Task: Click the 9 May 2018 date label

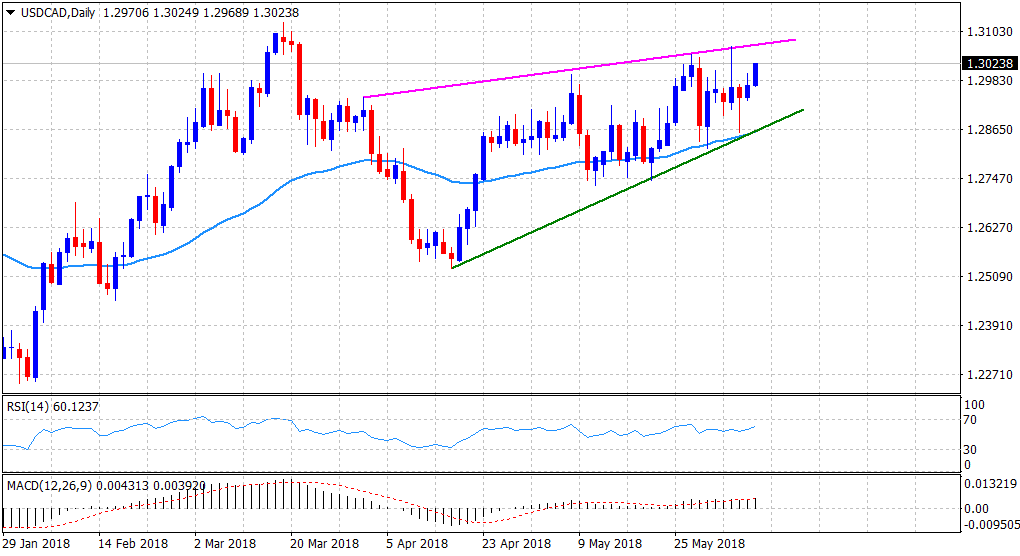Action: tap(609, 544)
